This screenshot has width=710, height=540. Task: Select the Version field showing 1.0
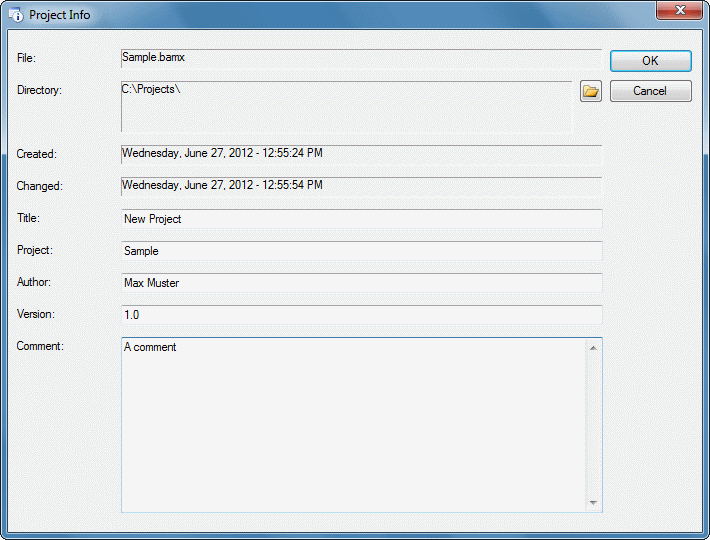361,315
